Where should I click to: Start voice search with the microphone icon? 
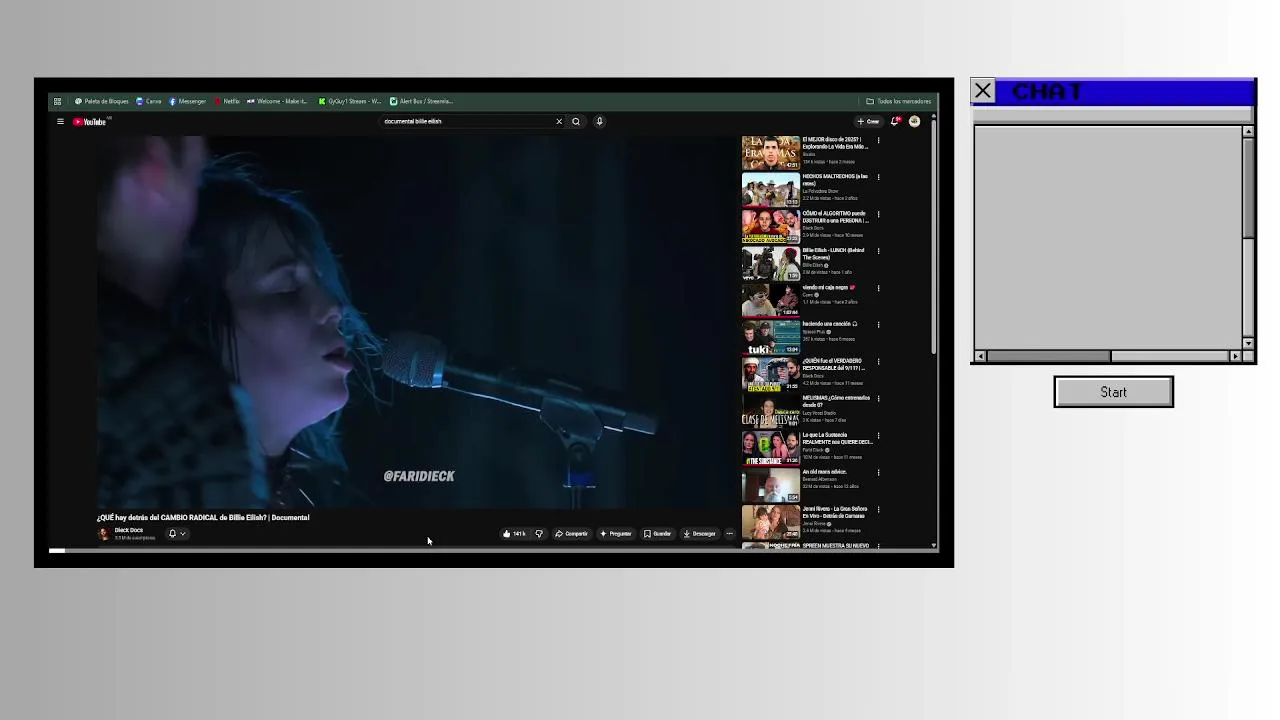(x=599, y=121)
